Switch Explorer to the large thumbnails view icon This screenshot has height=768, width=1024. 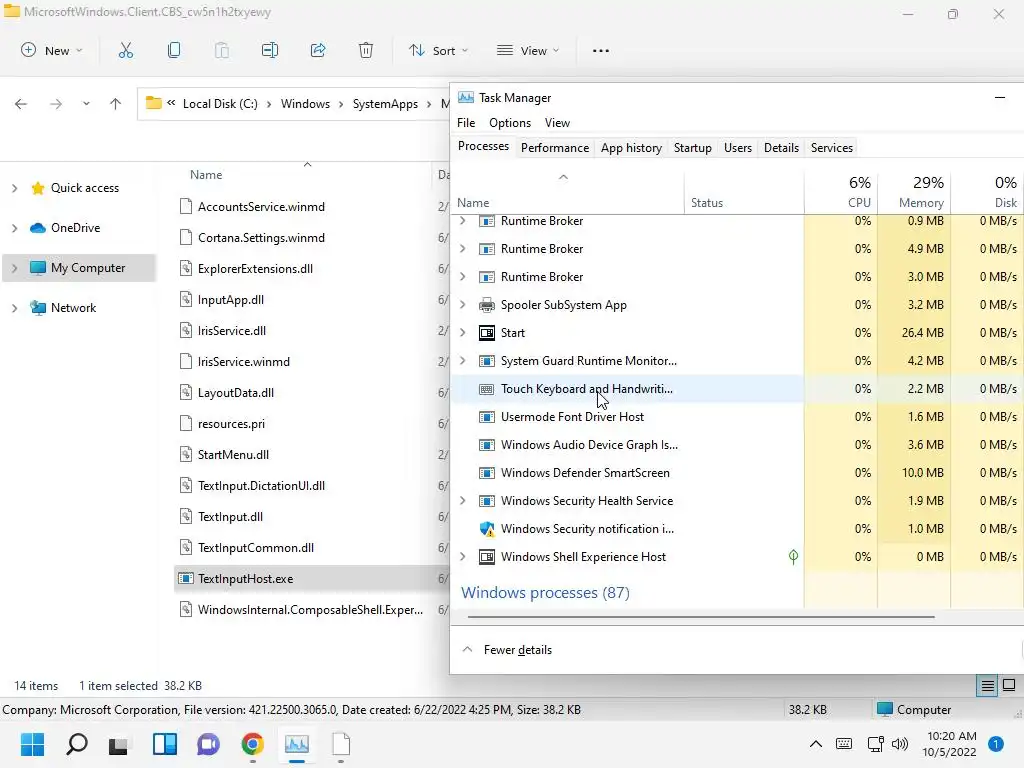pos(1009,686)
